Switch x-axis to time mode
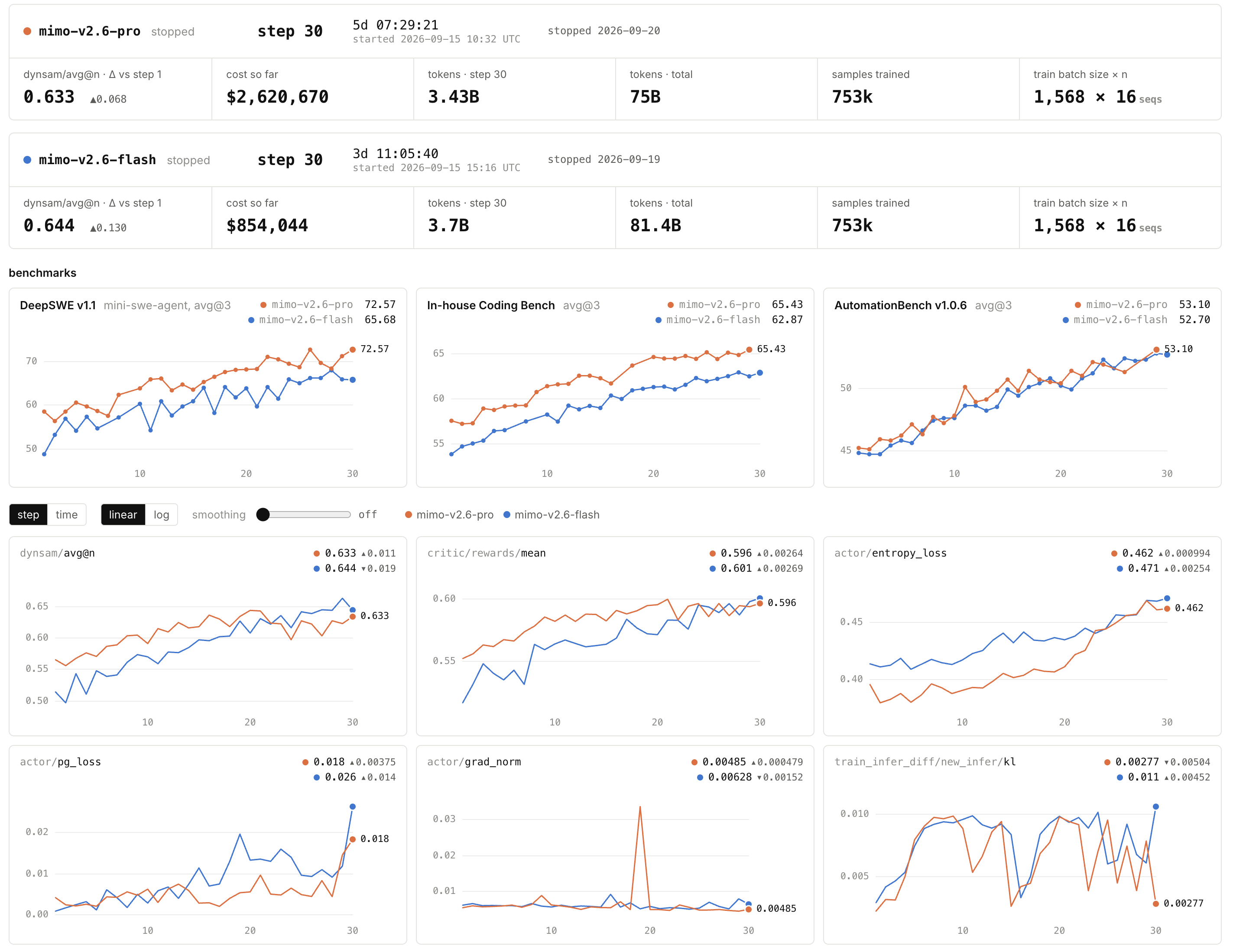The height and width of the screenshot is (952, 1233). click(67, 514)
